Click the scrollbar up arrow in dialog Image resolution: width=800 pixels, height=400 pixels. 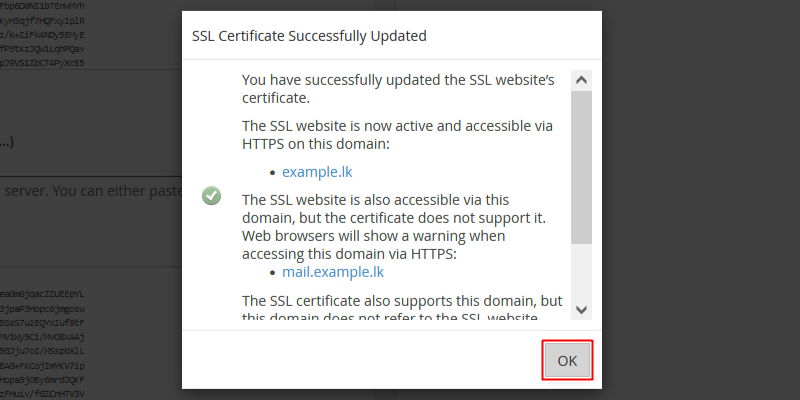tap(581, 80)
